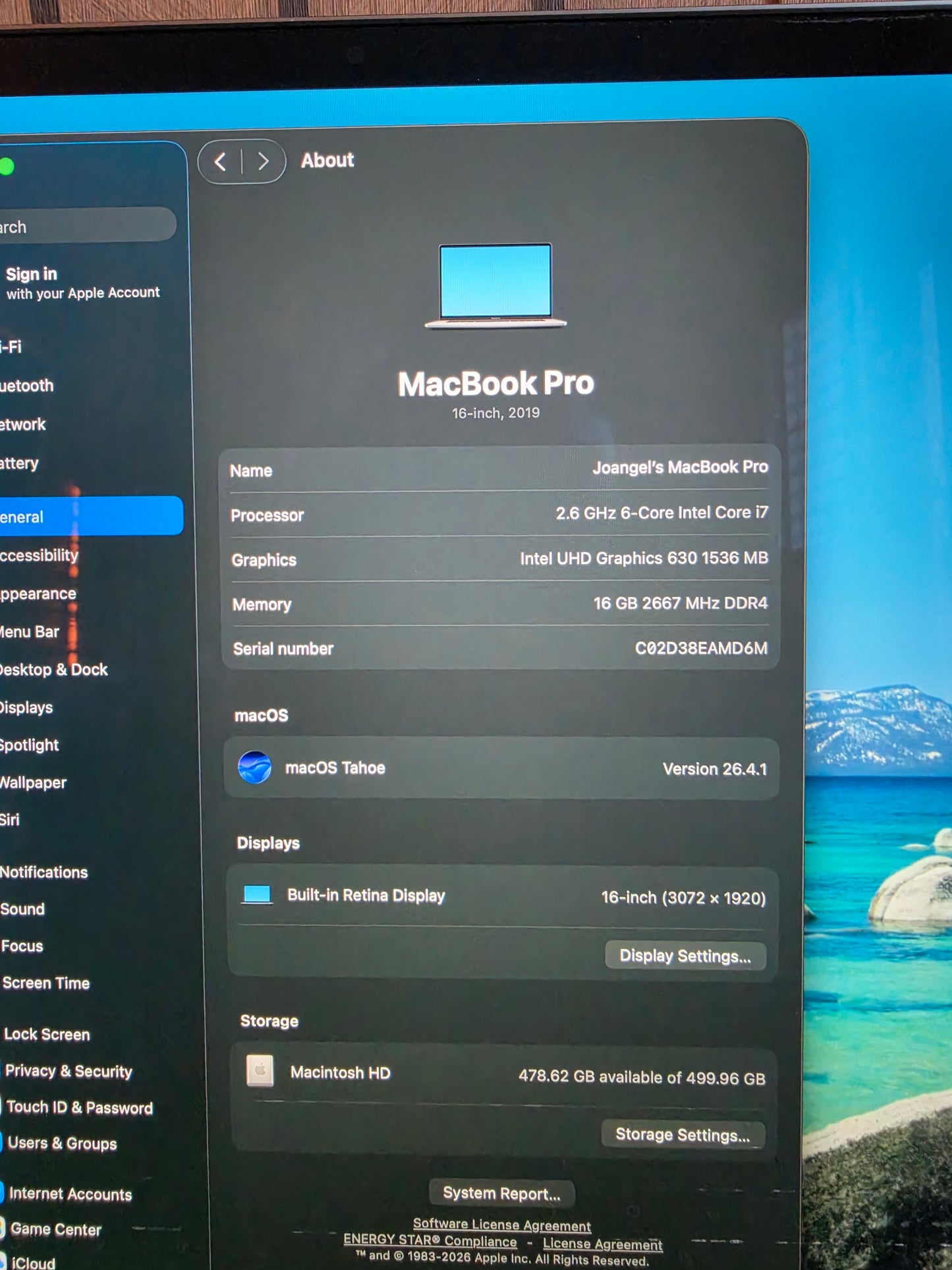Click the computer name "Joangel's MacBook Pro"
The image size is (952, 1270).
(680, 467)
